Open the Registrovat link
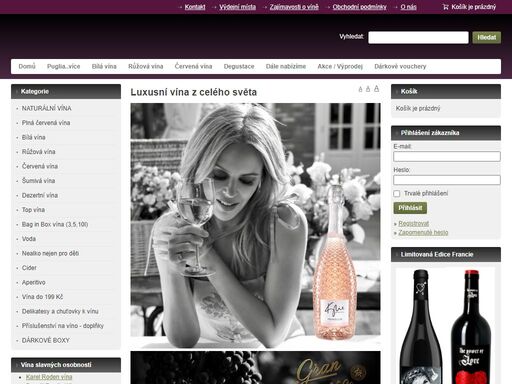Viewport: 512px width, 384px height. coord(414,223)
